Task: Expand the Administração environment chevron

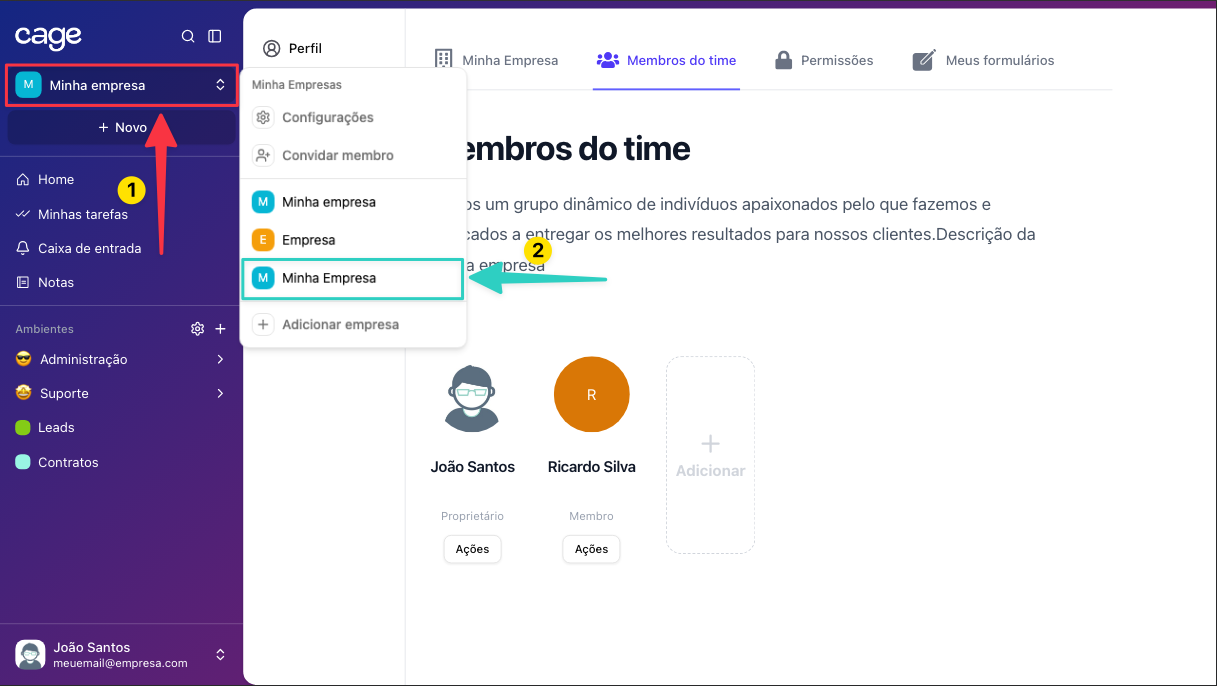Action: pos(220,359)
